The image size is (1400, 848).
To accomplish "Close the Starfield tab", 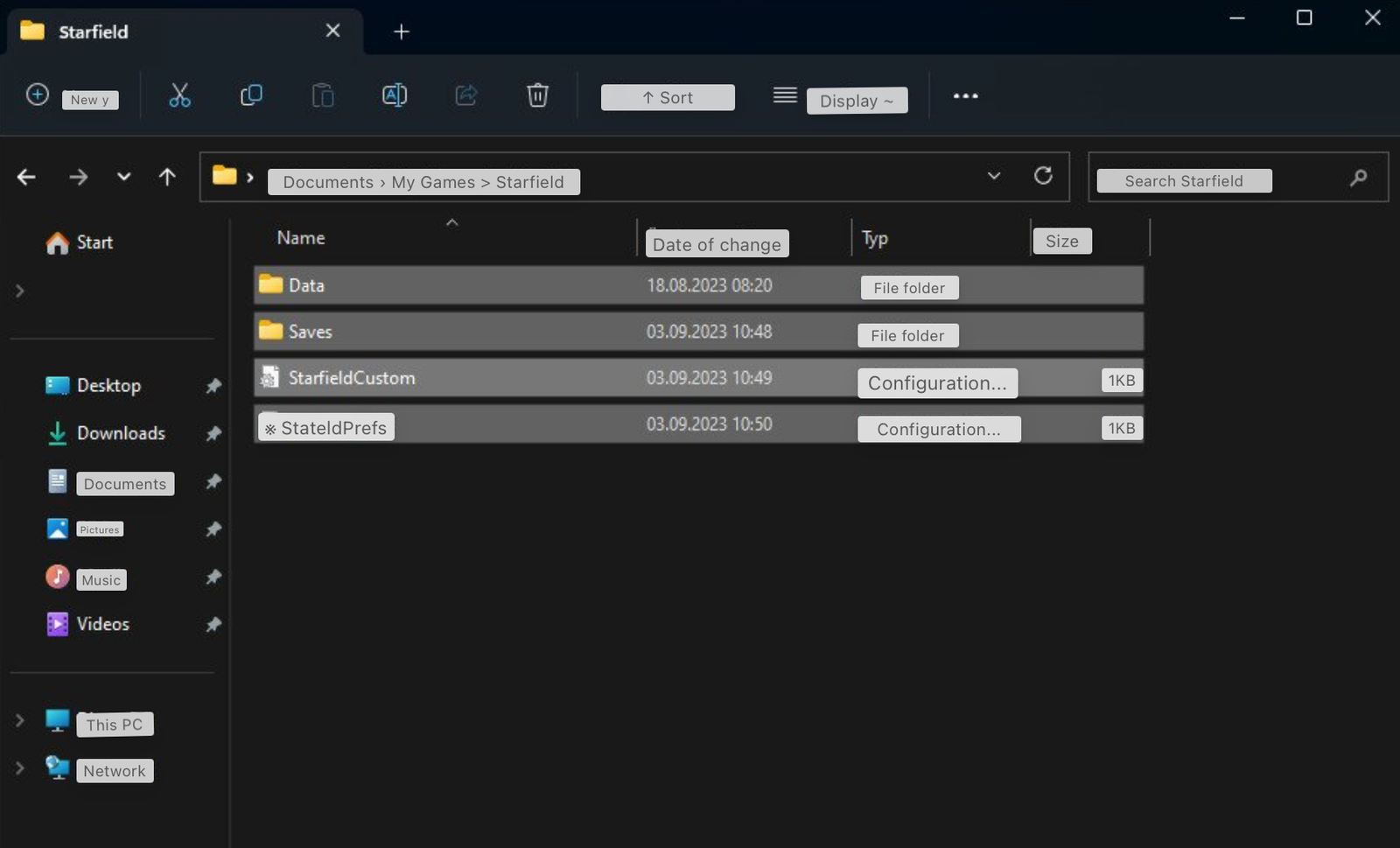I will point(332,31).
